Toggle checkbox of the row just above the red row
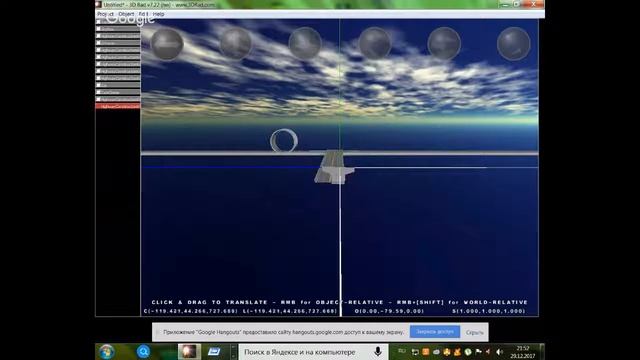640x360 pixels. [99, 99]
